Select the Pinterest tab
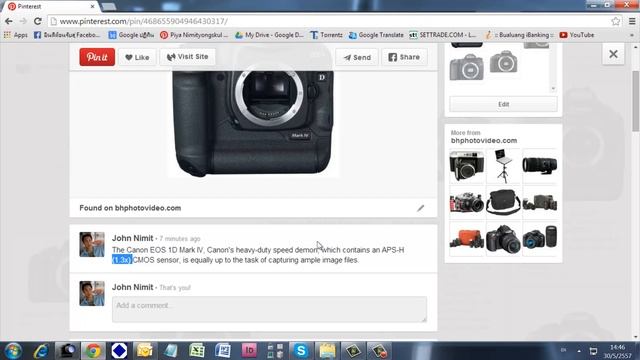The image size is (640, 360). pyautogui.click(x=51, y=7)
